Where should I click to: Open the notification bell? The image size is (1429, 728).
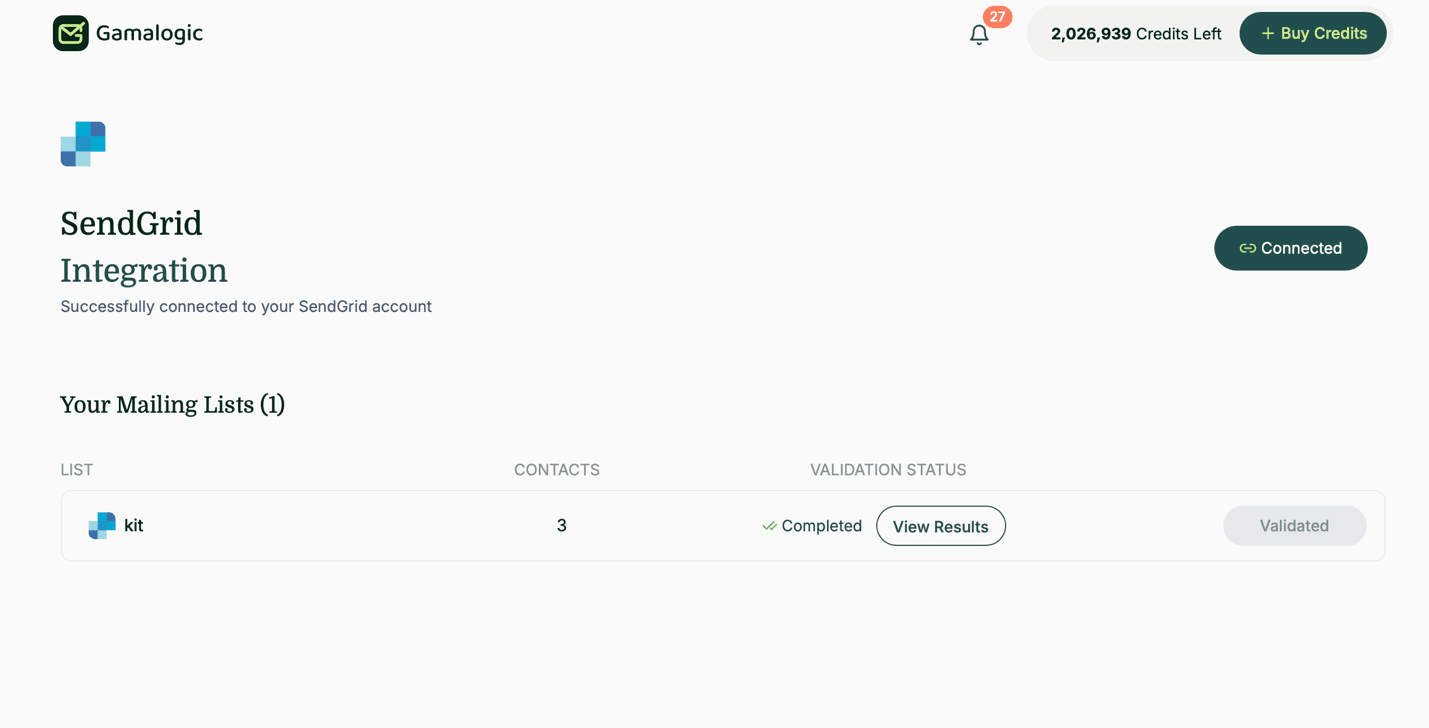pos(978,34)
